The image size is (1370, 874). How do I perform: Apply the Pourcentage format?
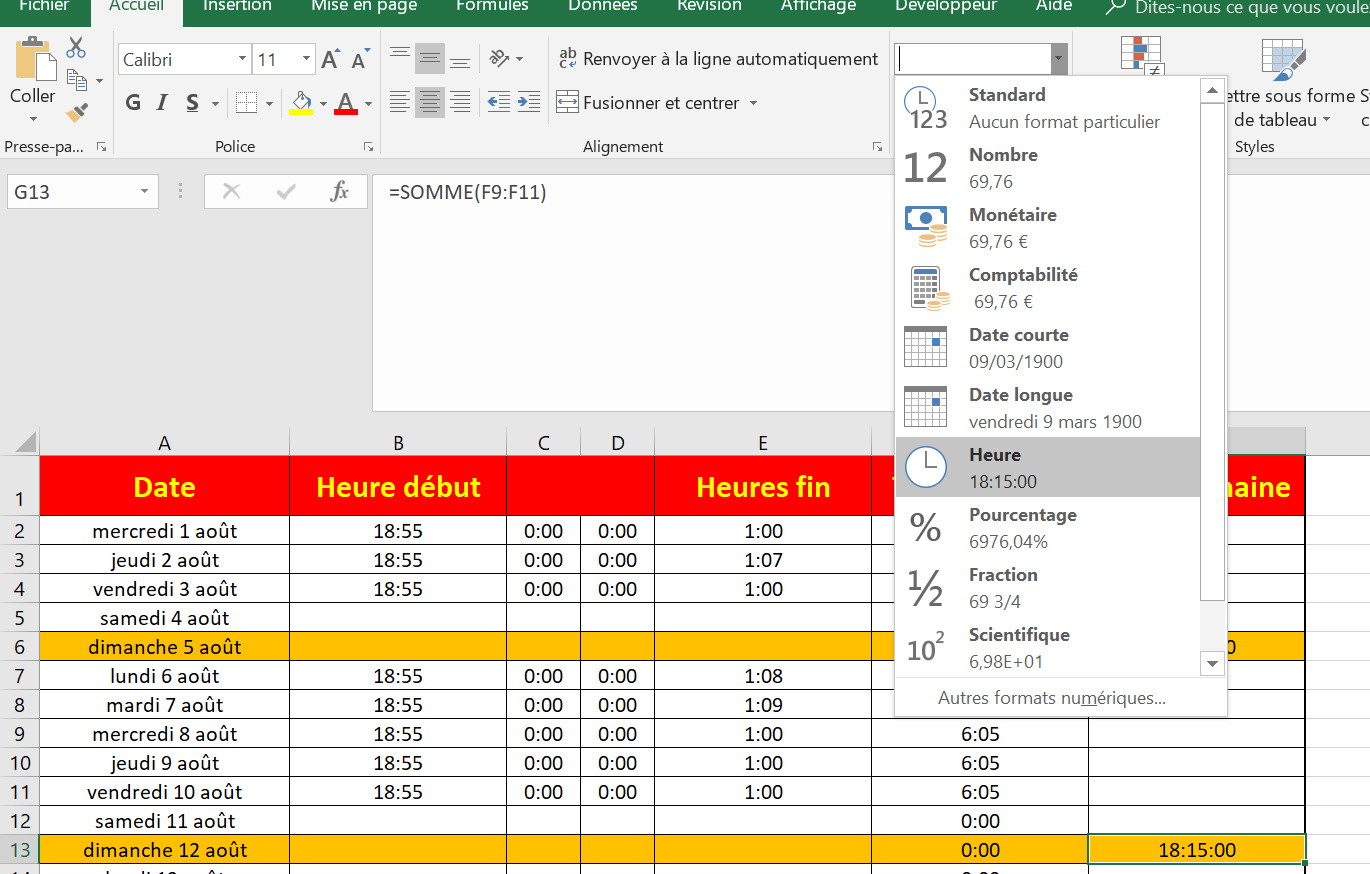[x=1022, y=526]
